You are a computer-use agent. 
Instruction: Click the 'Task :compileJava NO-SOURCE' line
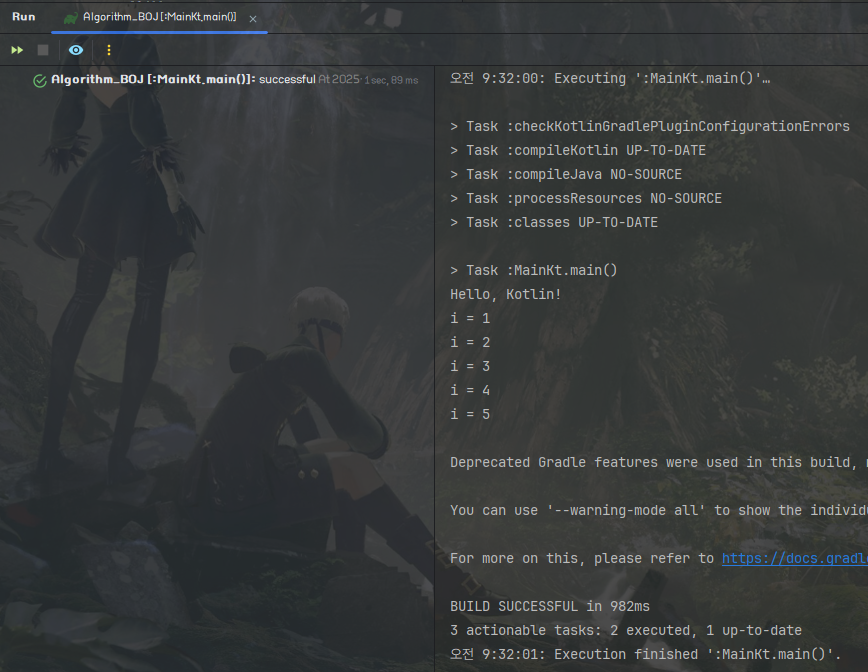566,174
